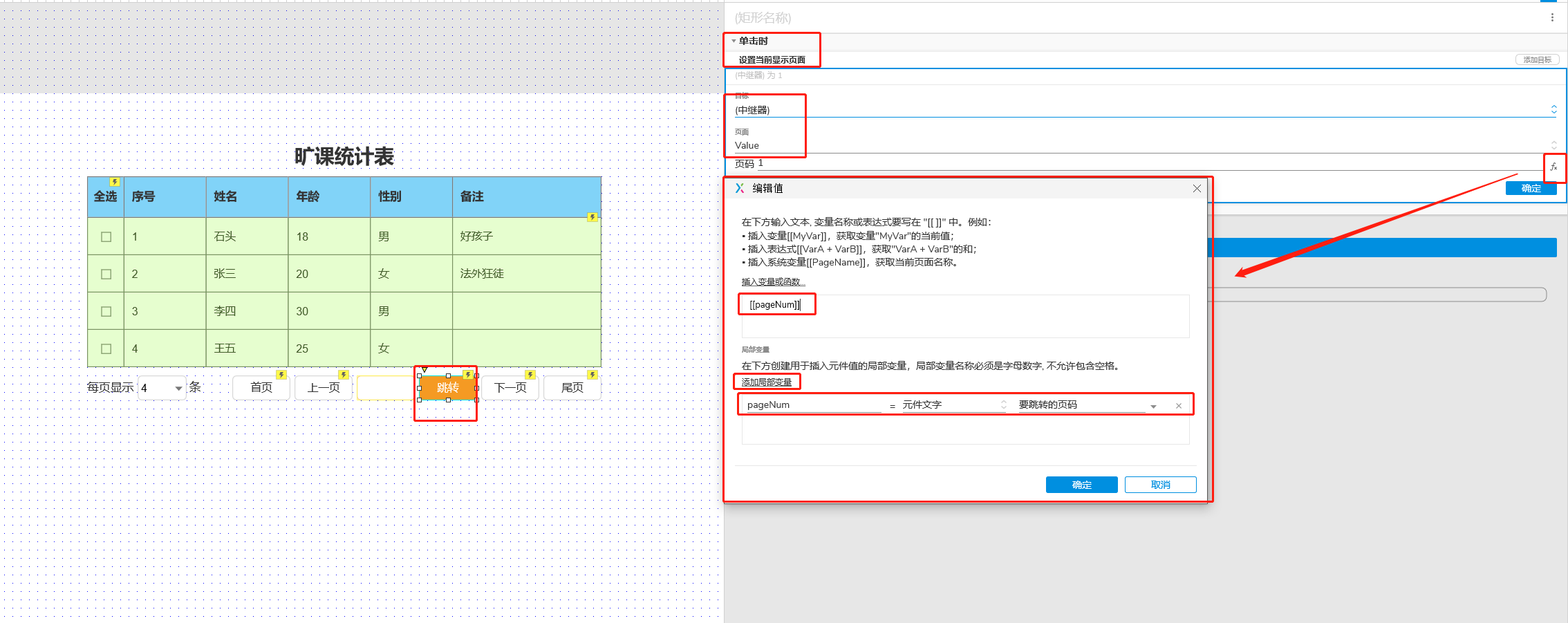Click the (矩形名称) name field
This screenshot has height=623, width=1568.
(x=763, y=18)
